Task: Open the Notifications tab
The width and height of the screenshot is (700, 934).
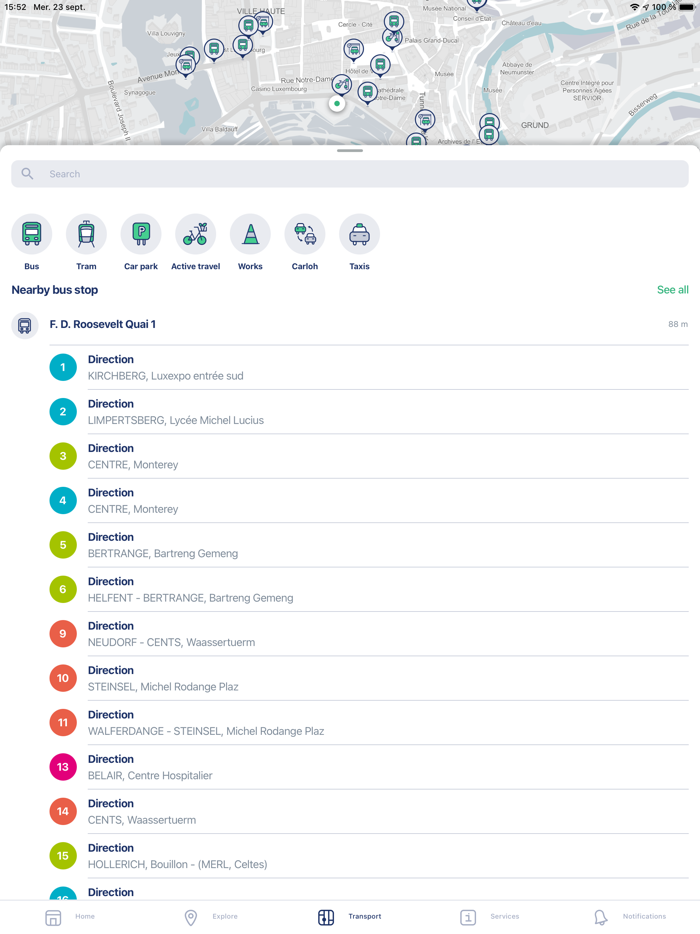Action: pos(630,917)
